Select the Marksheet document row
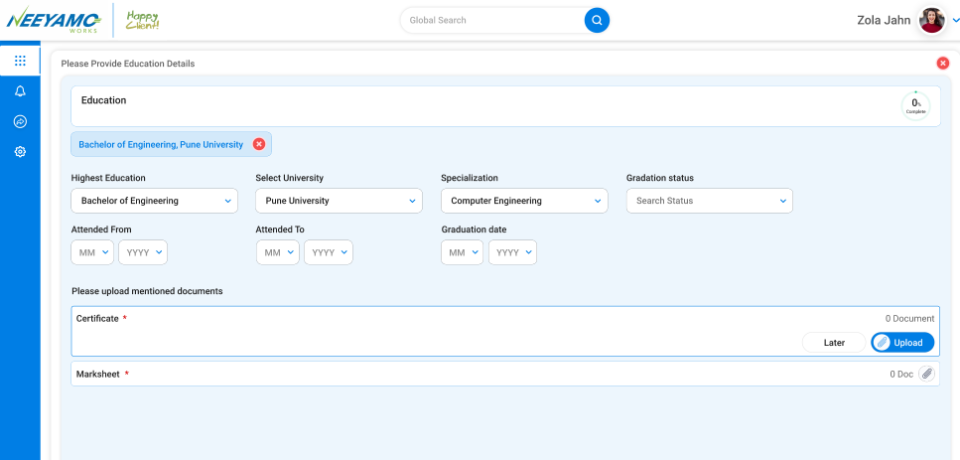The height and width of the screenshot is (460, 960). coord(505,374)
